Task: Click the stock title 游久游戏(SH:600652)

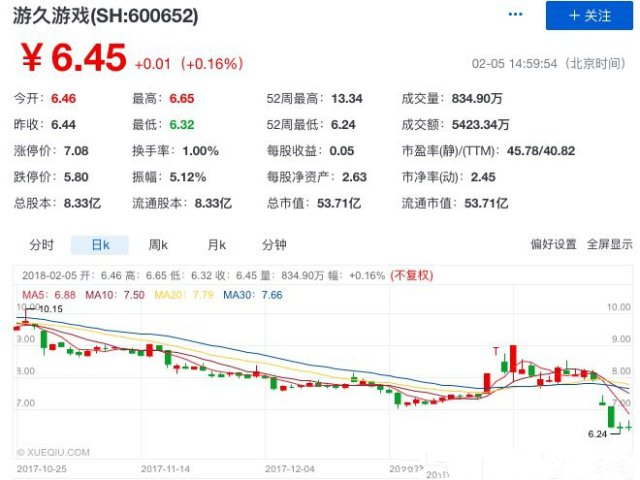Action: (x=105, y=16)
